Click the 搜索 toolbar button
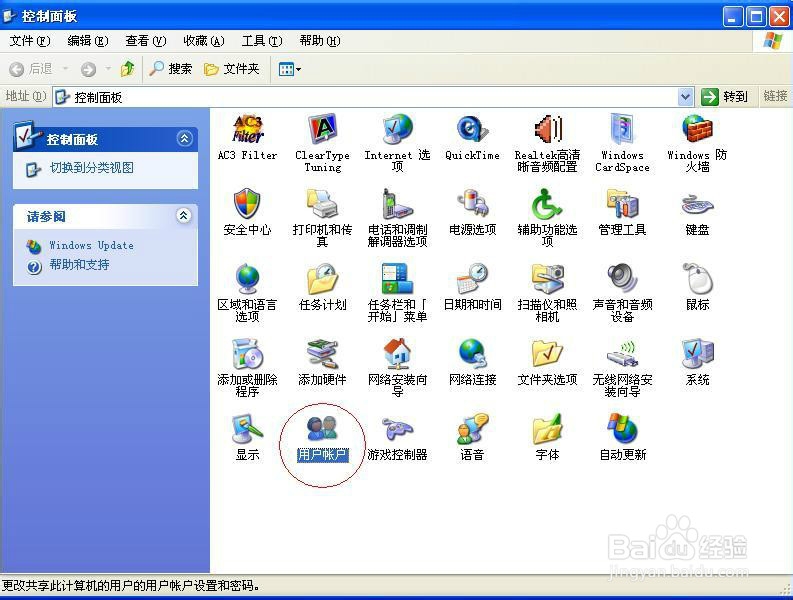Image resolution: width=793 pixels, height=600 pixels. pos(170,69)
